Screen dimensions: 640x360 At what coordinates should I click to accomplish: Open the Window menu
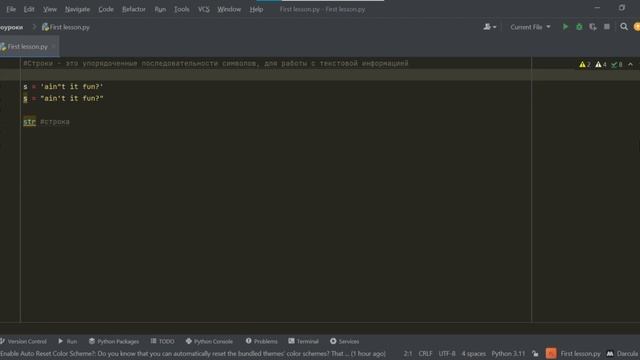pos(229,9)
